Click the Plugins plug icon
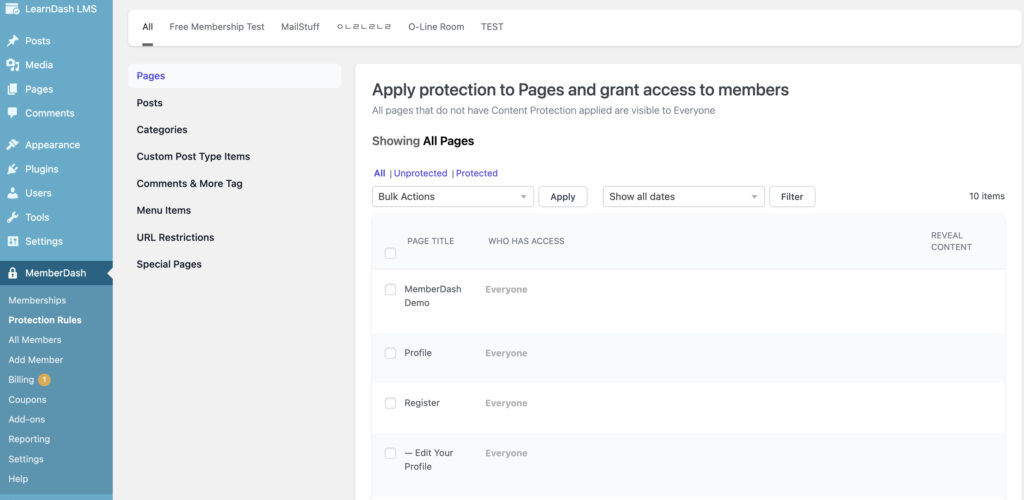The image size is (1024, 500). (x=12, y=169)
